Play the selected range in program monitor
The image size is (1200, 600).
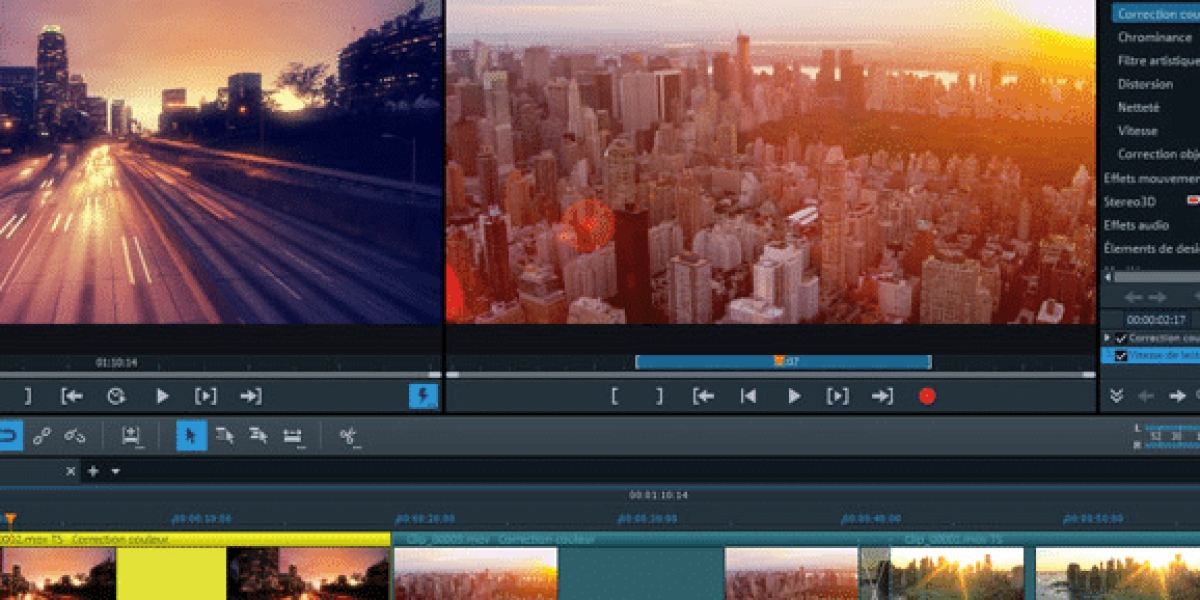(x=837, y=396)
